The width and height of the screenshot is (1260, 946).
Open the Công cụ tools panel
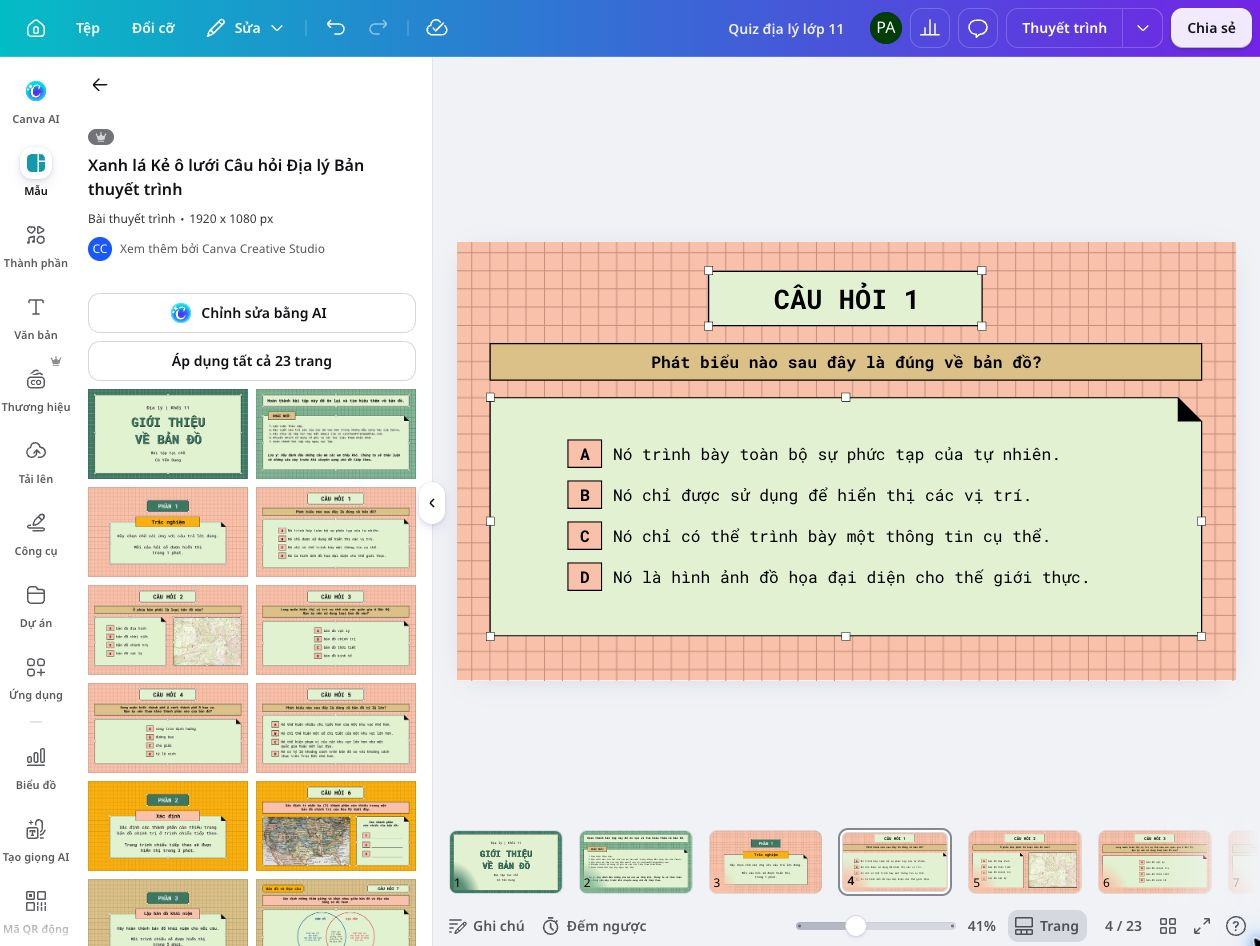pyautogui.click(x=36, y=534)
